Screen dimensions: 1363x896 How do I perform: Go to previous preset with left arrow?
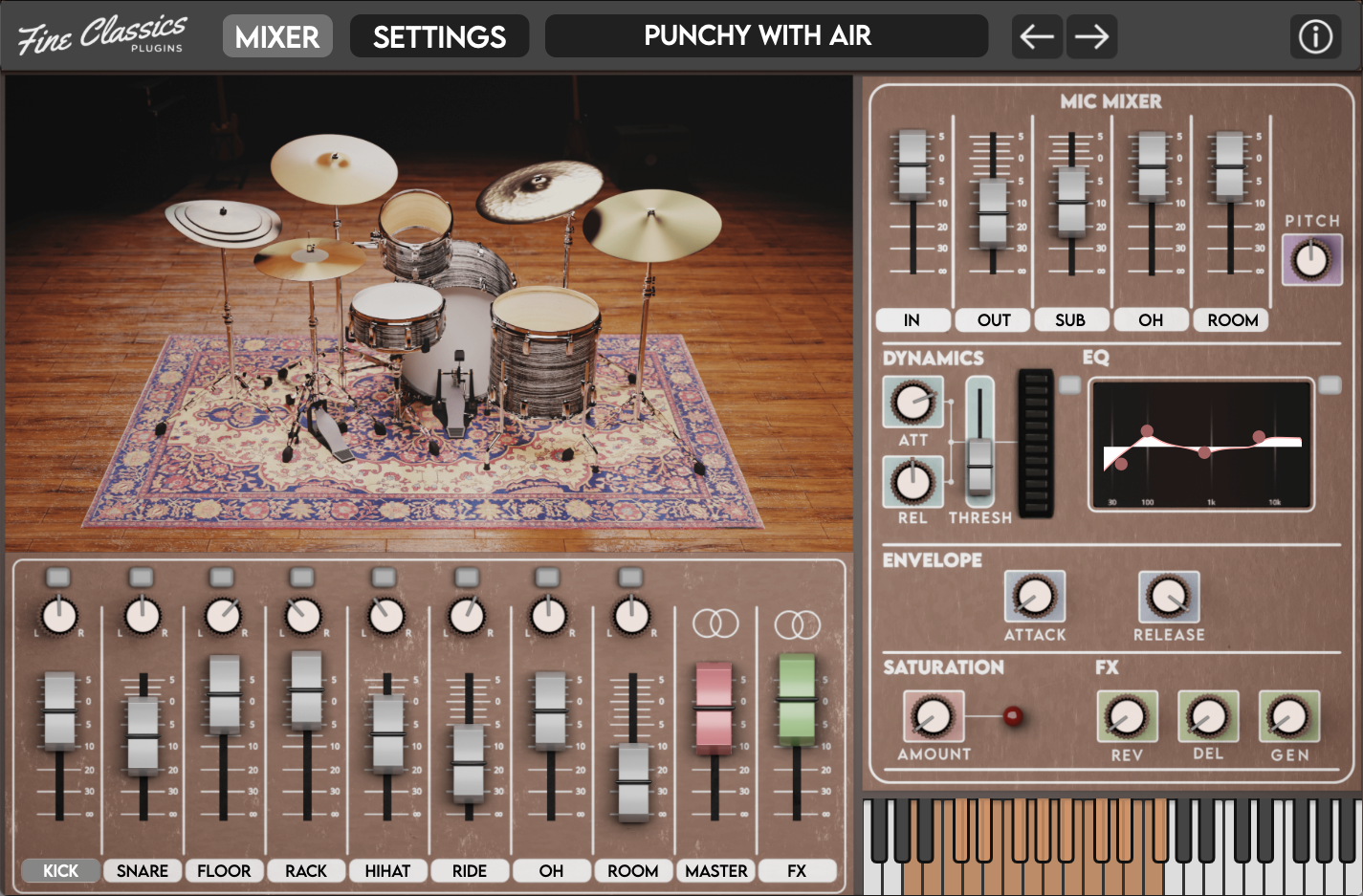[x=1037, y=37]
